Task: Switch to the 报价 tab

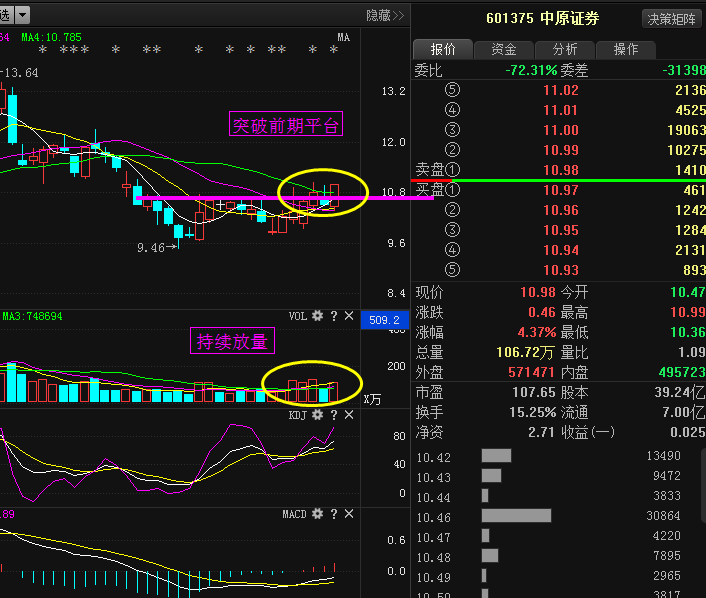Action: 443,49
